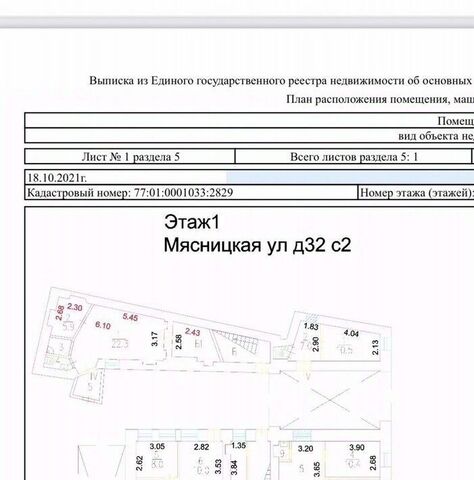Click 'Номер этажа (этажей)' label
Viewport: 474px width, 480px height.
pyautogui.click(x=416, y=193)
